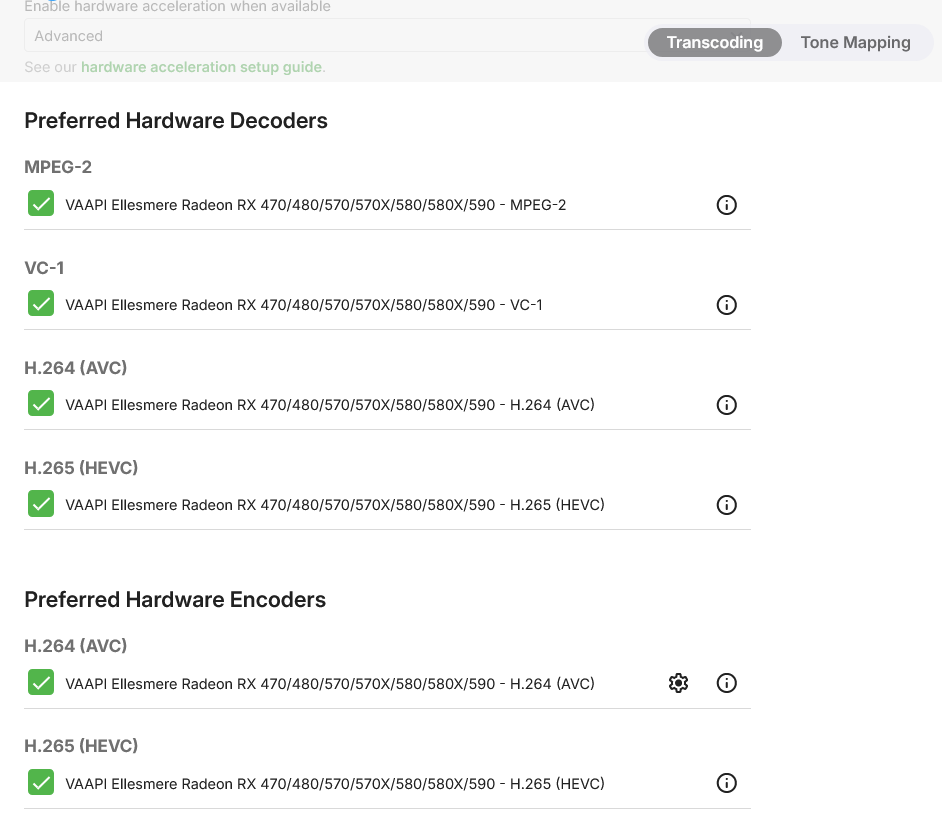View info for H.265 (HEVC) encoder
Image resolution: width=942 pixels, height=830 pixels.
pos(727,783)
